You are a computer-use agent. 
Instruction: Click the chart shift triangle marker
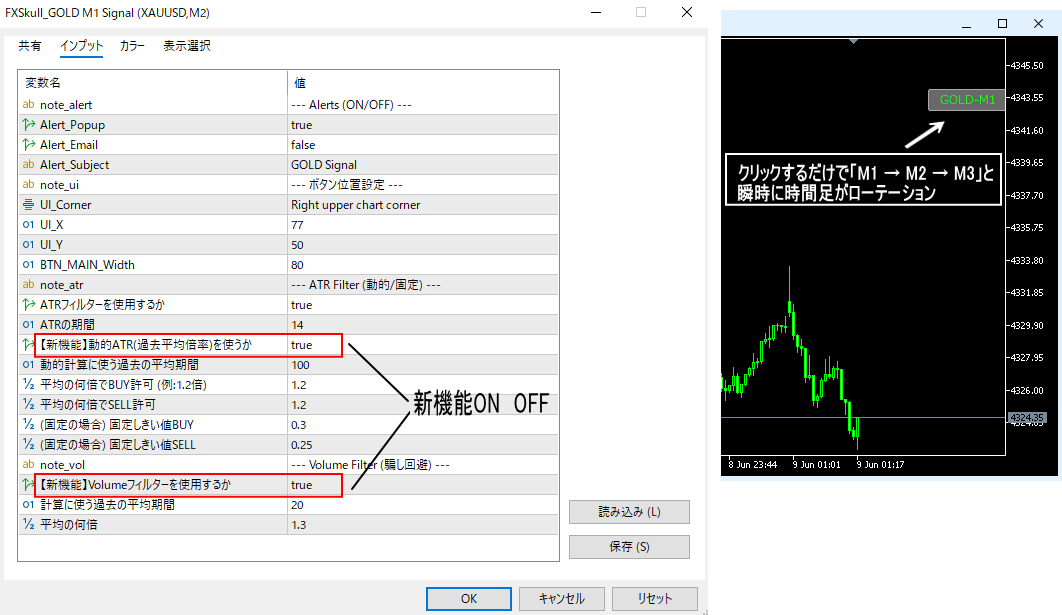[x=853, y=41]
